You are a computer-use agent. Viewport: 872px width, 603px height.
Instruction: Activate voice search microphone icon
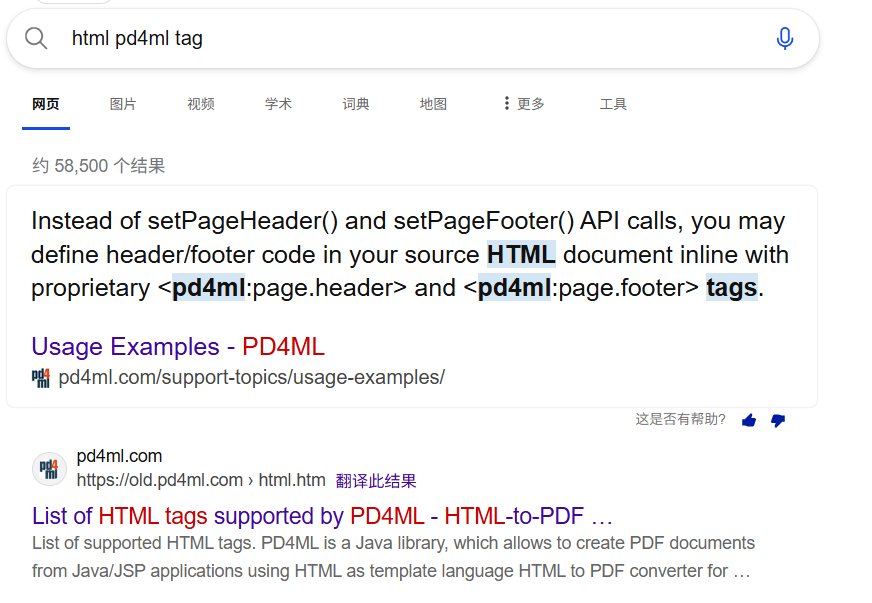pyautogui.click(x=785, y=38)
